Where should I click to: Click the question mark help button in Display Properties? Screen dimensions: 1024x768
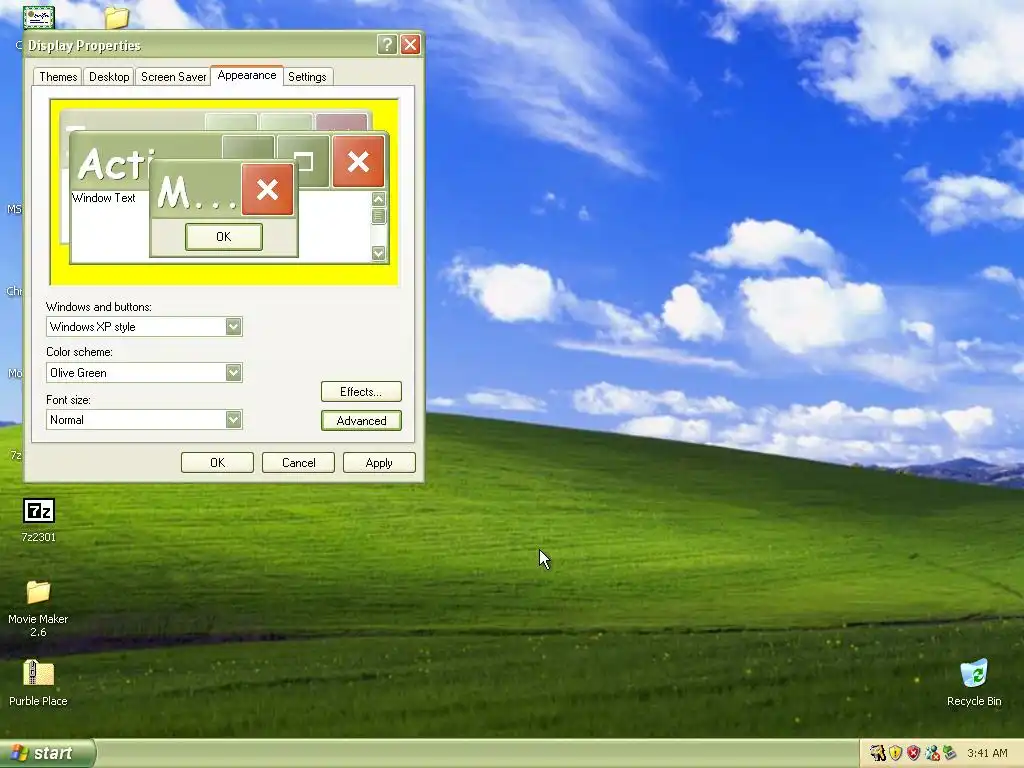click(x=387, y=44)
